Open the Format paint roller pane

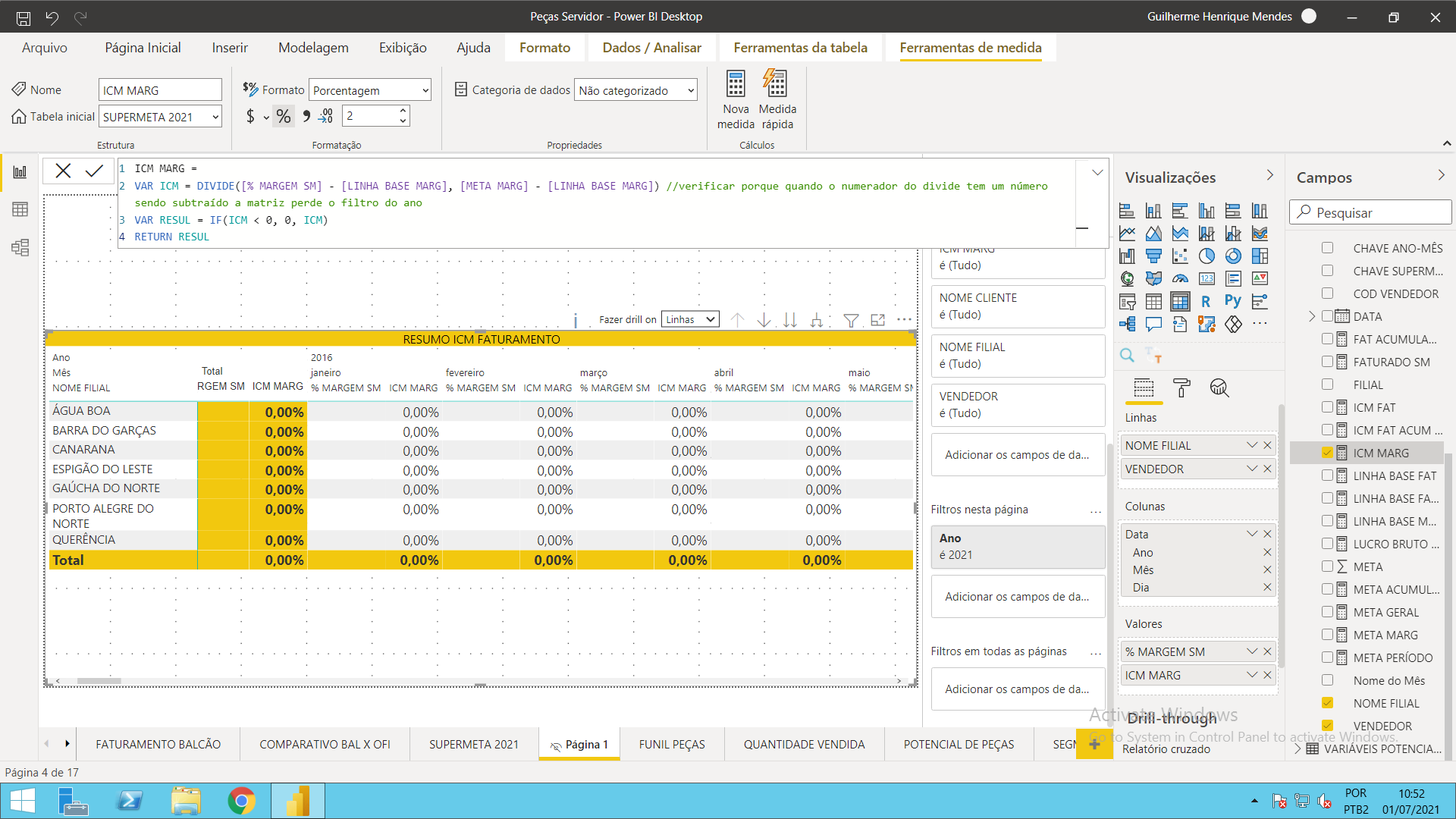(1181, 388)
